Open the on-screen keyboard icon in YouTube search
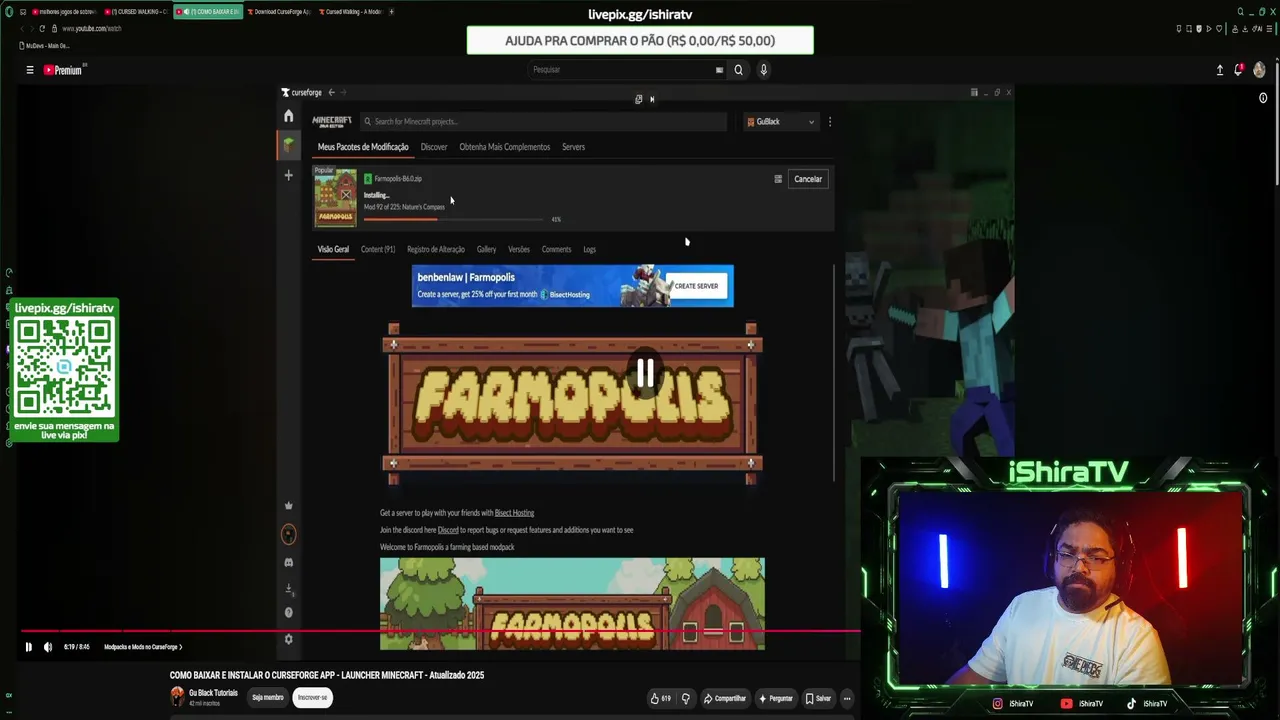 pyautogui.click(x=719, y=70)
